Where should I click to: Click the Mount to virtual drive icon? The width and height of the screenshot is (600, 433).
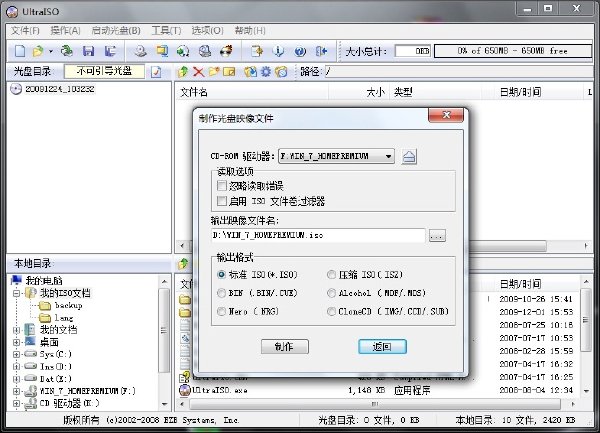(205, 51)
